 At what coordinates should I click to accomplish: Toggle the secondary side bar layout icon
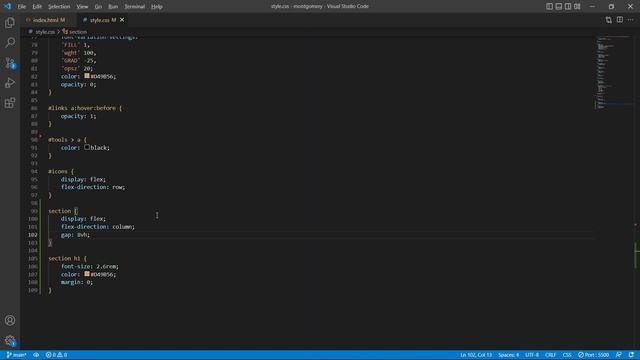point(568,6)
